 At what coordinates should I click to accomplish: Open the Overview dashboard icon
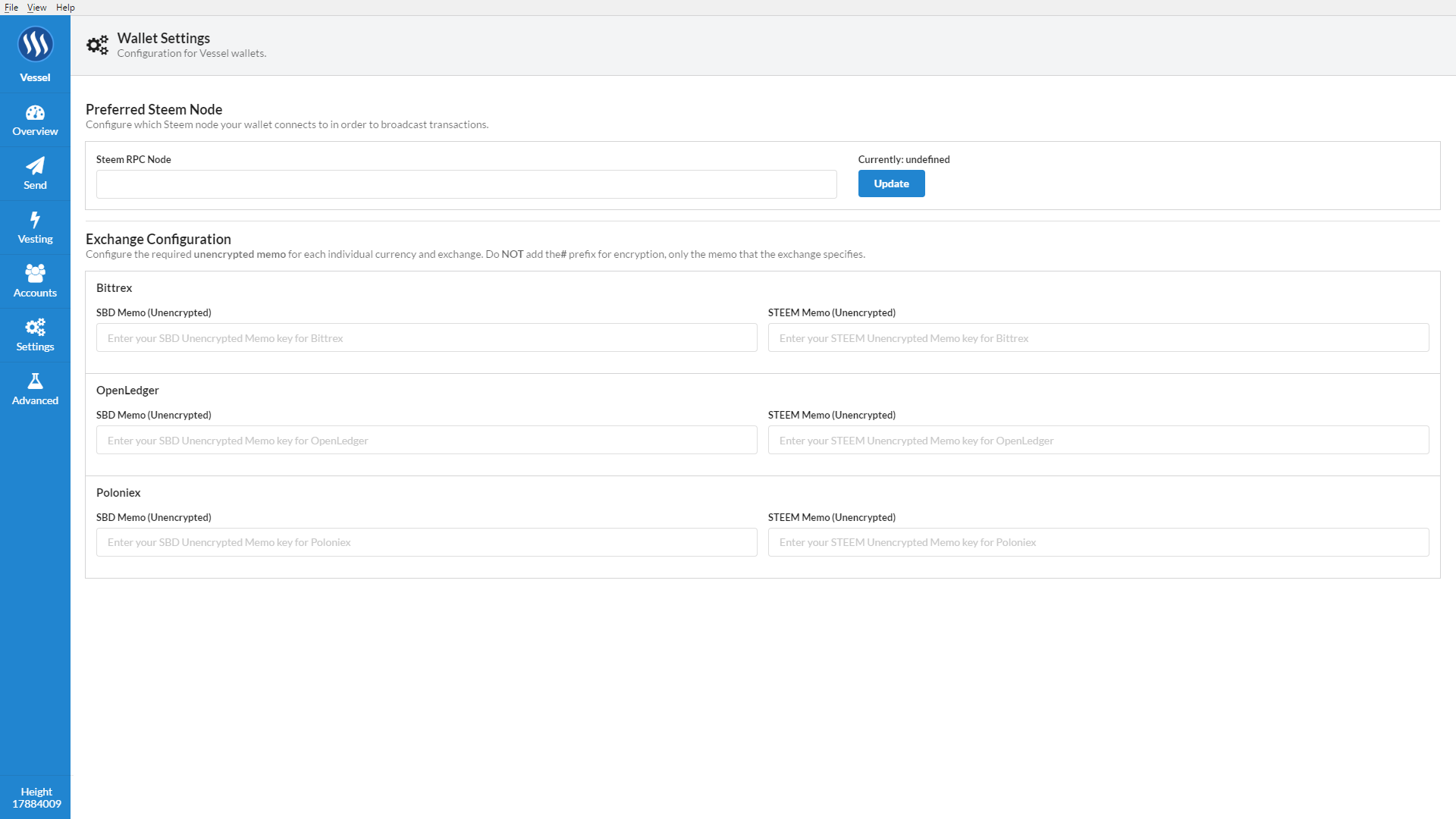[x=35, y=113]
